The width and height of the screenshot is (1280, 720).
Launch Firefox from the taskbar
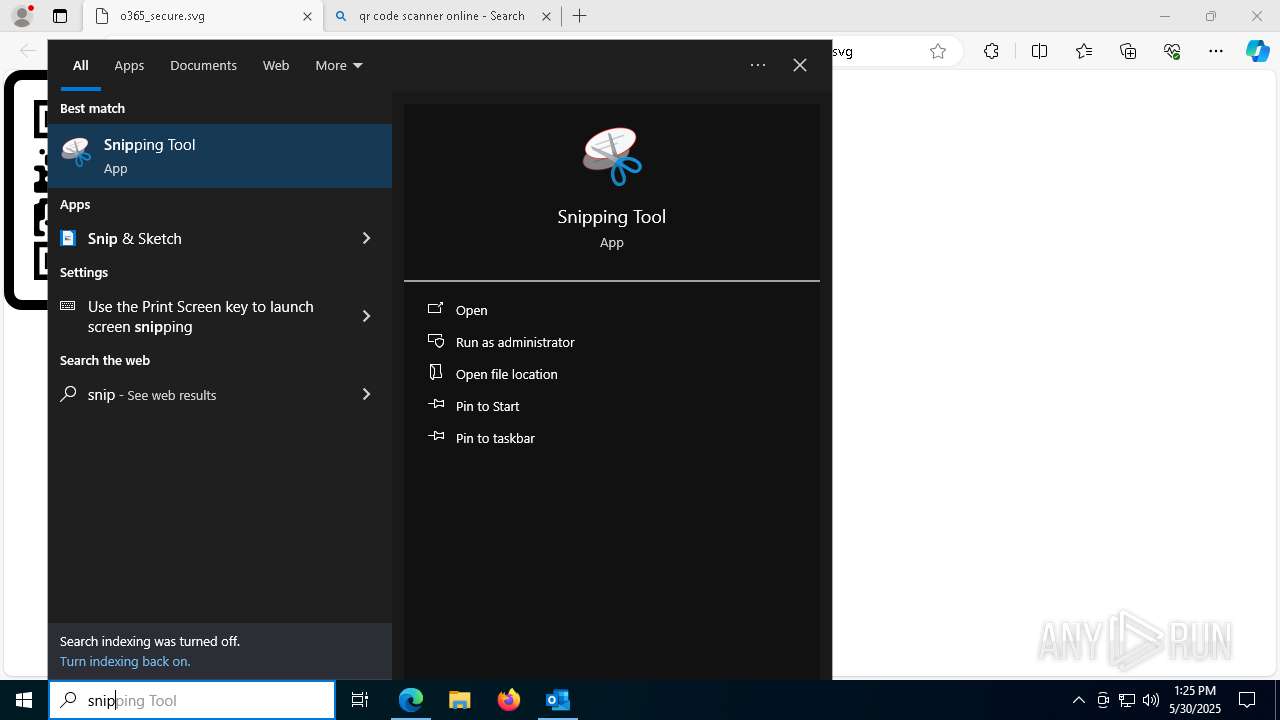pos(509,700)
